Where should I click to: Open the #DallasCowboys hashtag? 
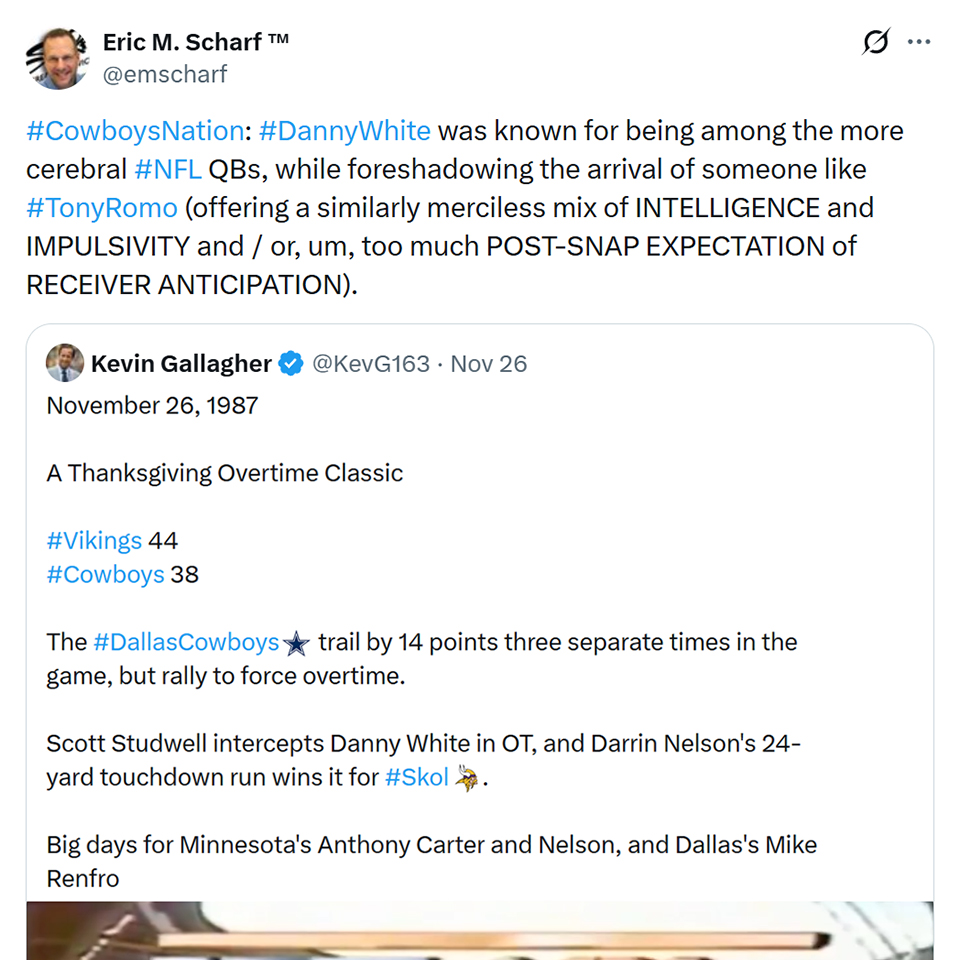pyautogui.click(x=186, y=642)
